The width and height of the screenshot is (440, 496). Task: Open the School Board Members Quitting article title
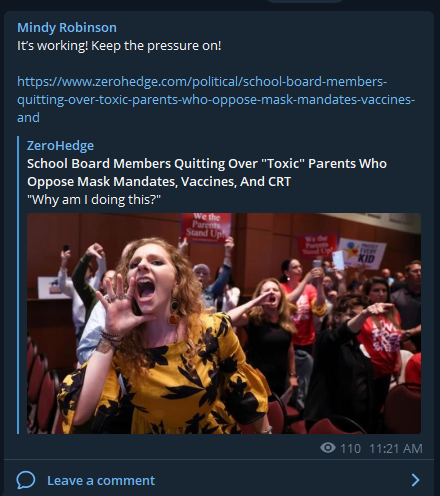click(x=207, y=172)
